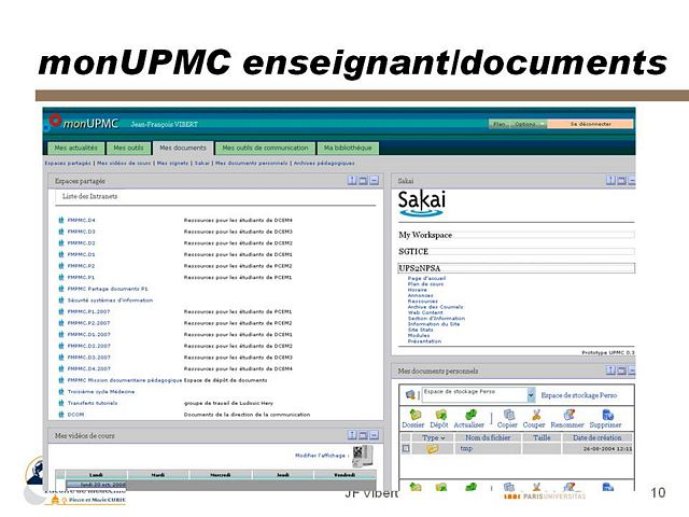Viewport: 689px width, 517px height.
Task: Click the server icon next to Modifier l'affichage
Action: (362, 456)
